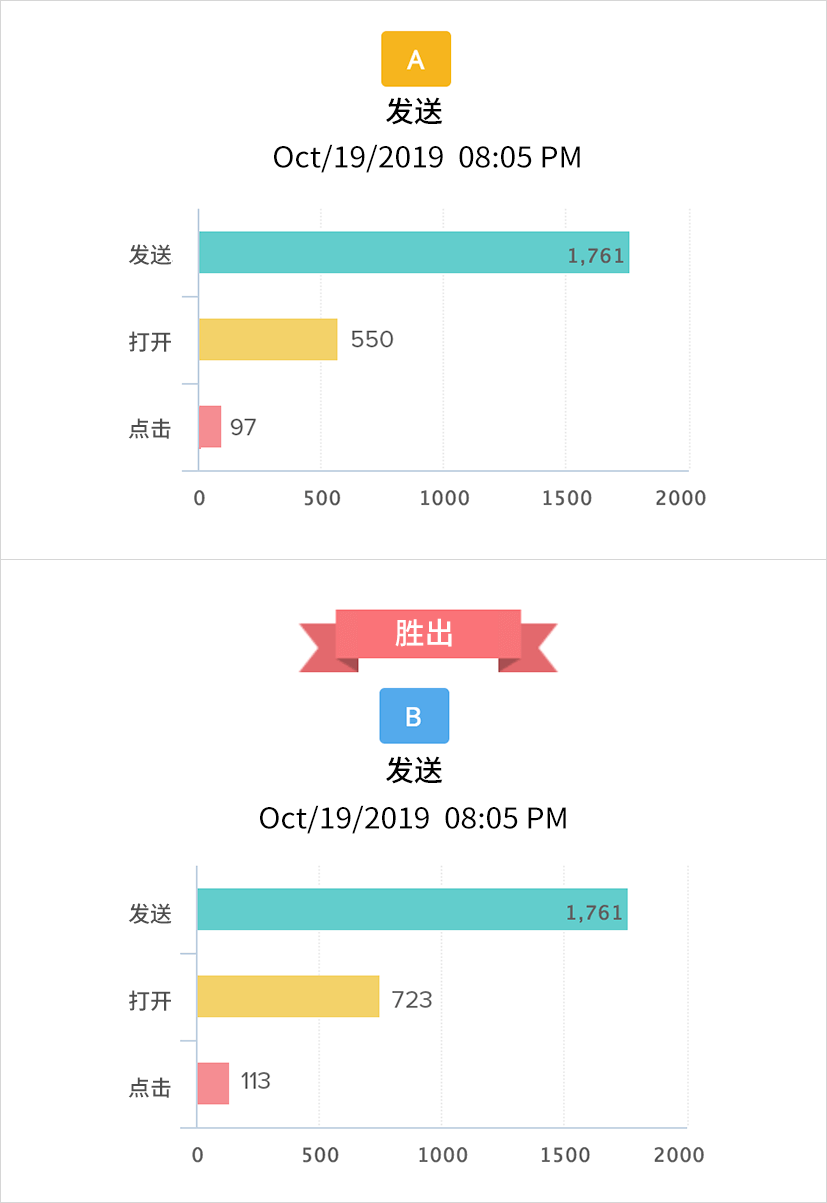This screenshot has height=1203, width=827.
Task: Click the 723 opens value label
Action: (412, 999)
